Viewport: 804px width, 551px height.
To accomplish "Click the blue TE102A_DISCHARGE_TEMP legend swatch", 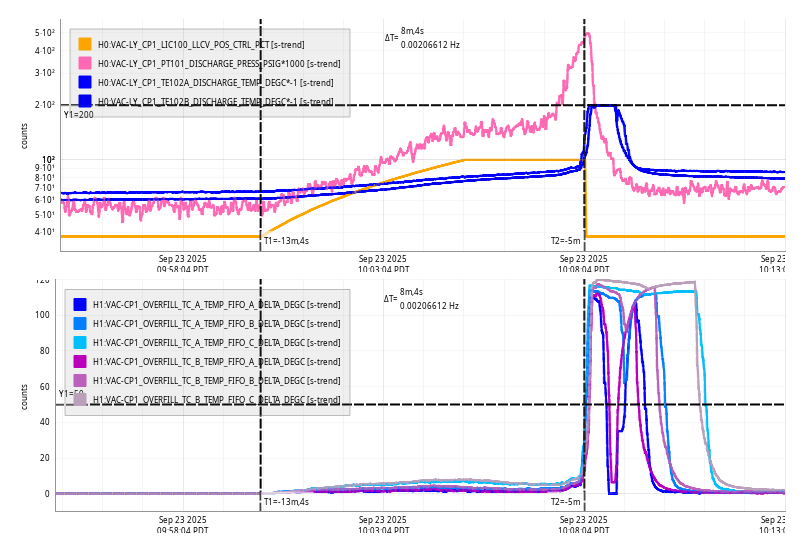I will click(85, 82).
